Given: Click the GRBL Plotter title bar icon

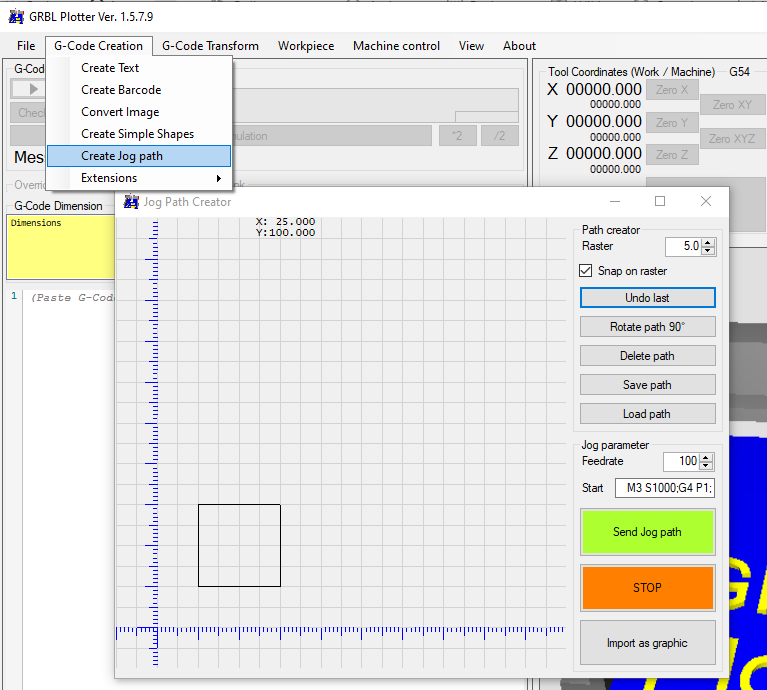Looking at the screenshot, I should pyautogui.click(x=15, y=17).
